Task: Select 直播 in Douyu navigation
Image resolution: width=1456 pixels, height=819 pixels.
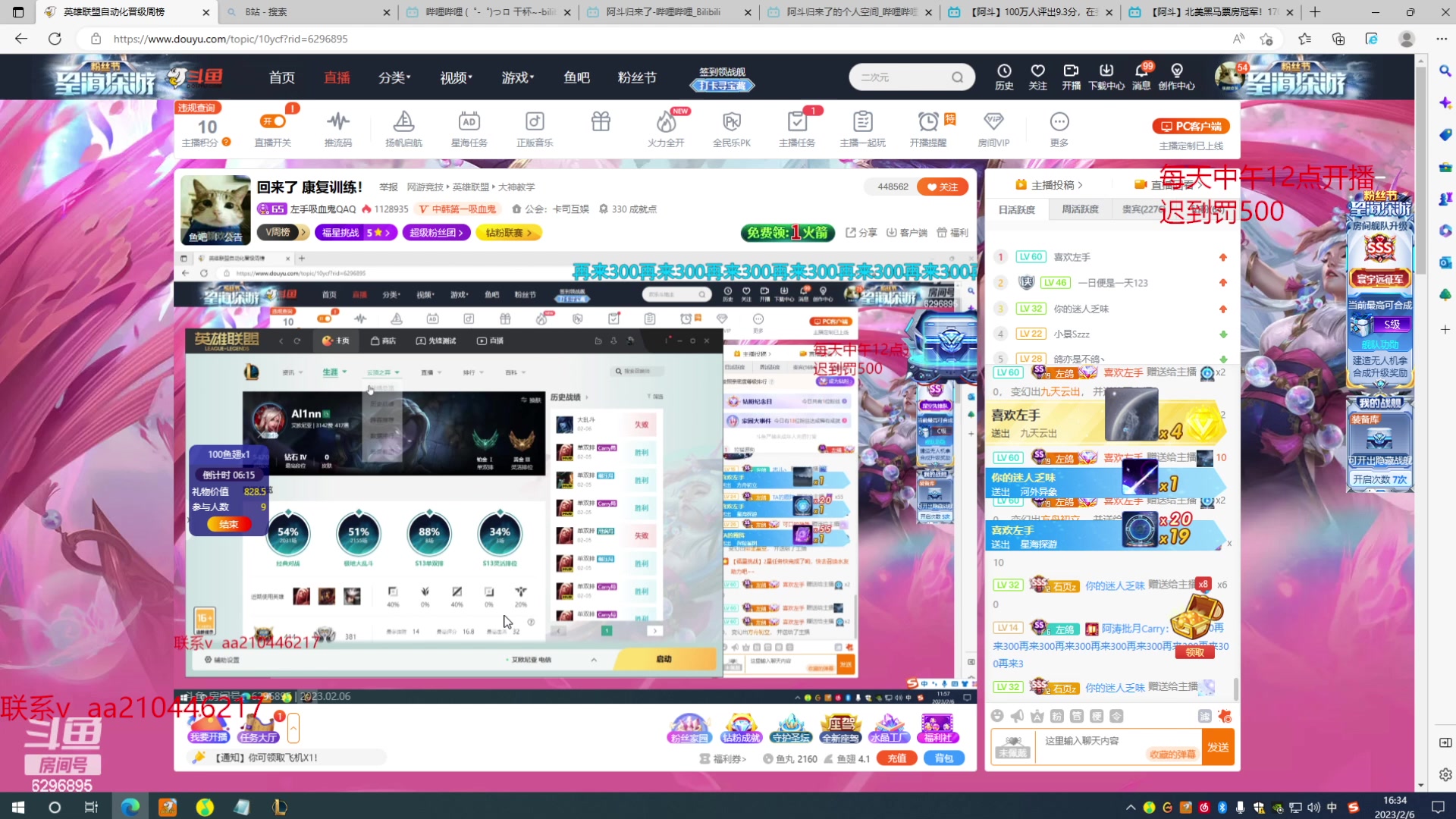Action: tap(337, 77)
